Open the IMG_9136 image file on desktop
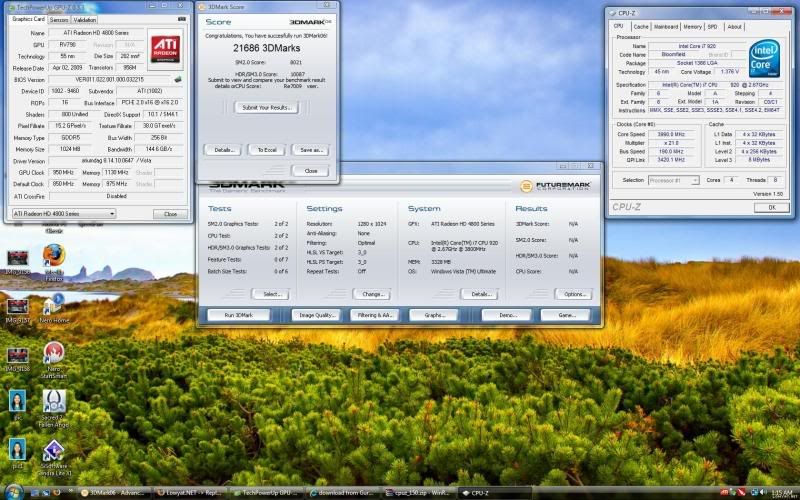This screenshot has width=800, height=500. click(x=17, y=261)
